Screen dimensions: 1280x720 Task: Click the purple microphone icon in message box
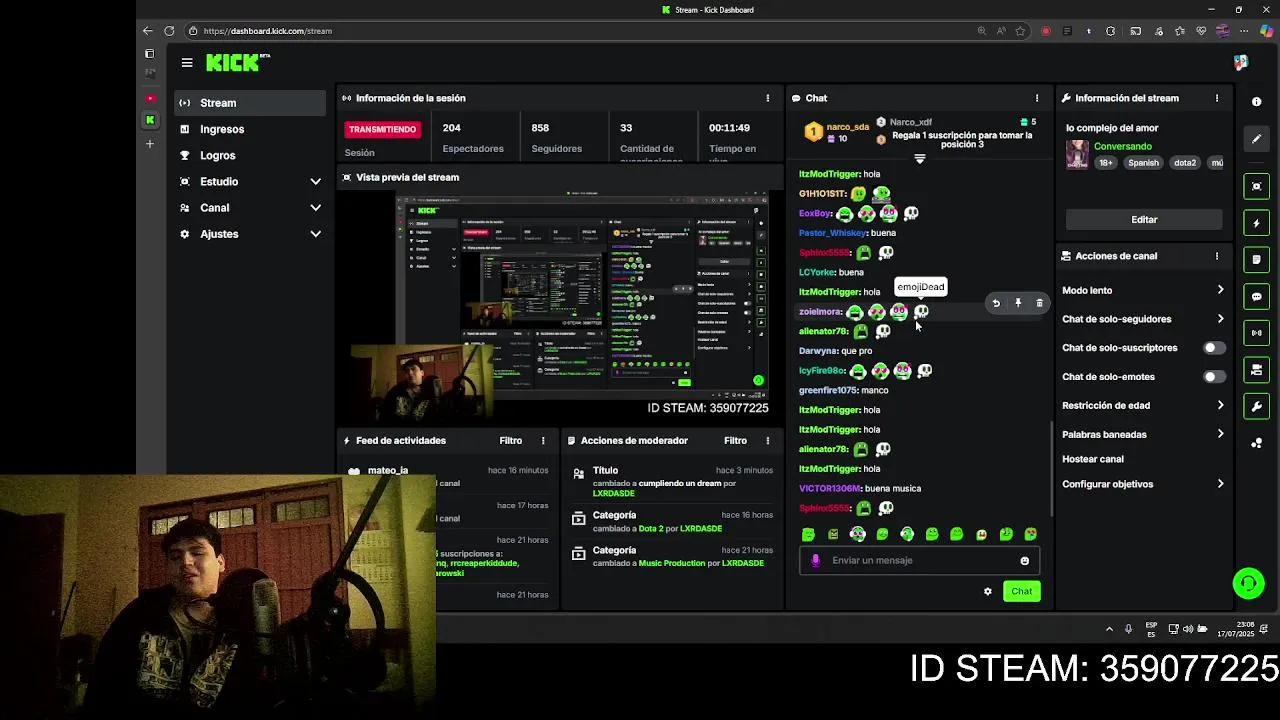coord(815,560)
